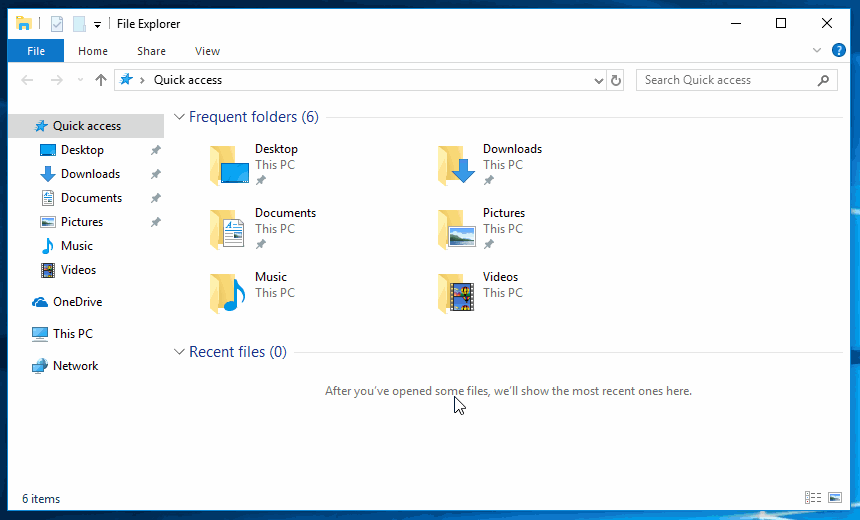Select the Music folder icon in Frequent folders

pyautogui.click(x=228, y=293)
